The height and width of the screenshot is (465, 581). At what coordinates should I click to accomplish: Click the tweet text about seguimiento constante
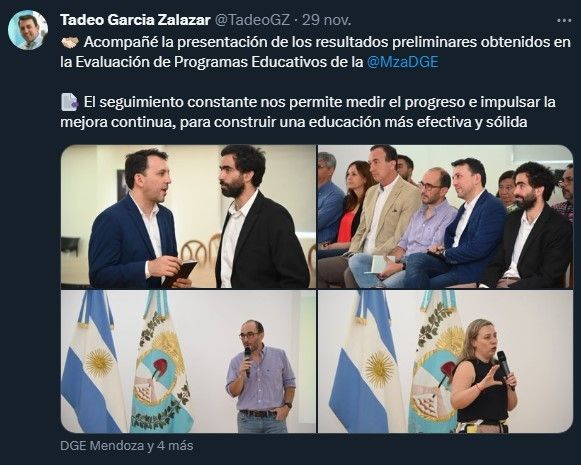(x=308, y=112)
